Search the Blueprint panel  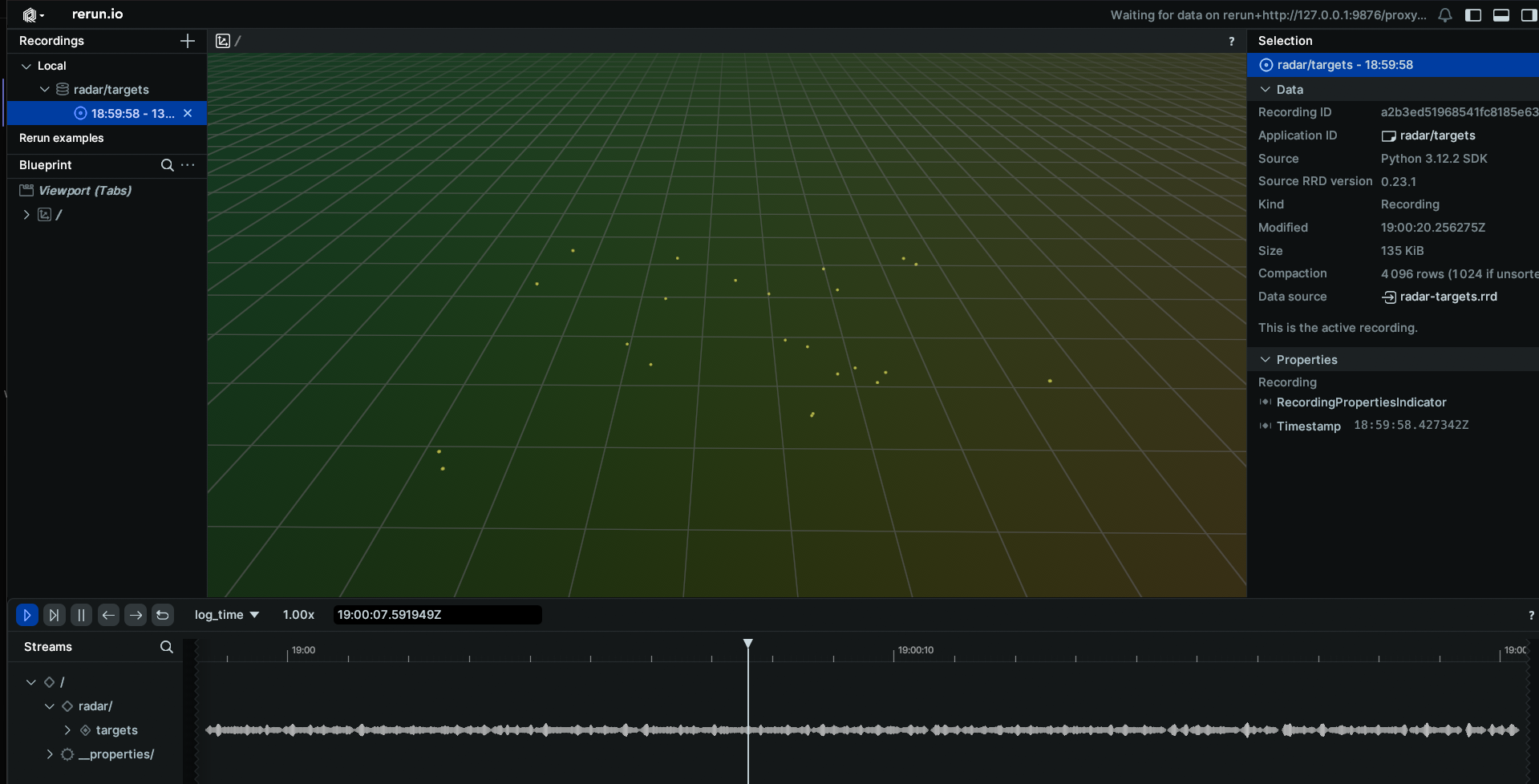click(167, 165)
